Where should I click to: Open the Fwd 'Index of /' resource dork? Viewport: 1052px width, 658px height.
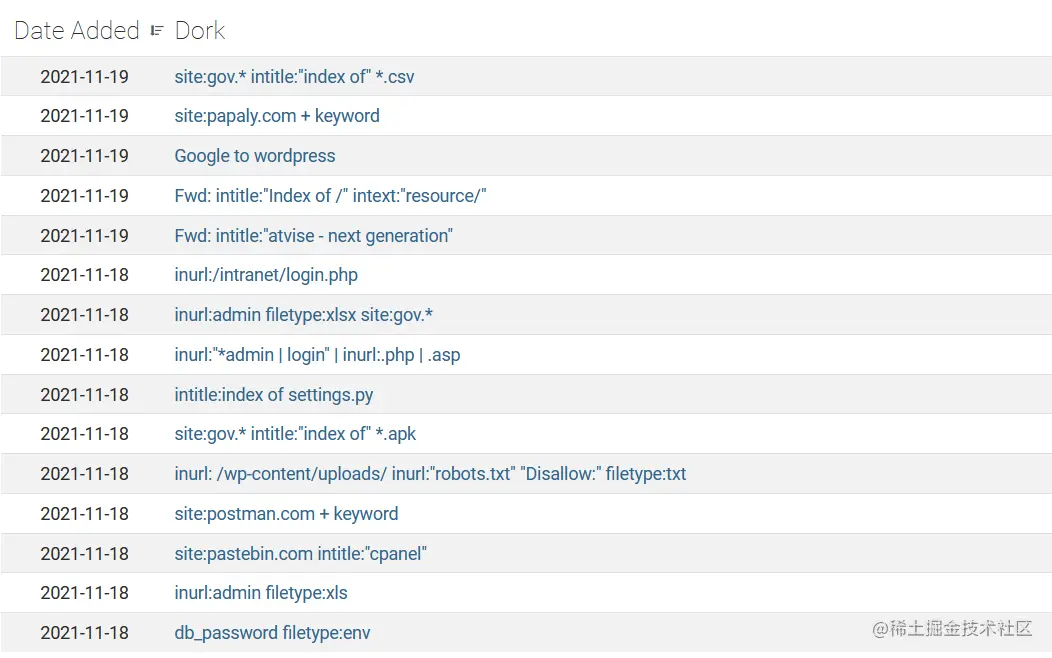pyautogui.click(x=330, y=196)
